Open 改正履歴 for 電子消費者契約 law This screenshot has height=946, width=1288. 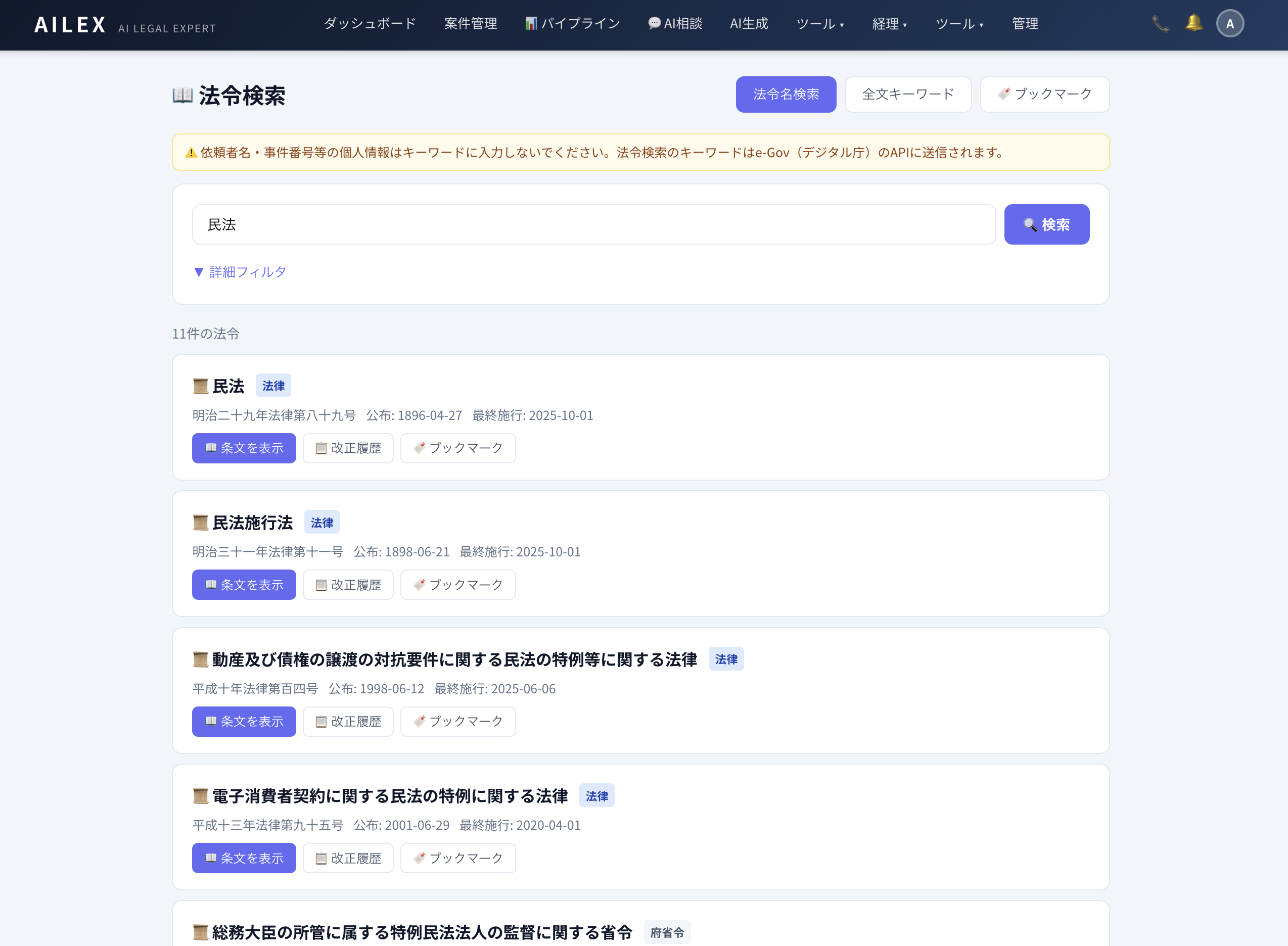(x=348, y=858)
